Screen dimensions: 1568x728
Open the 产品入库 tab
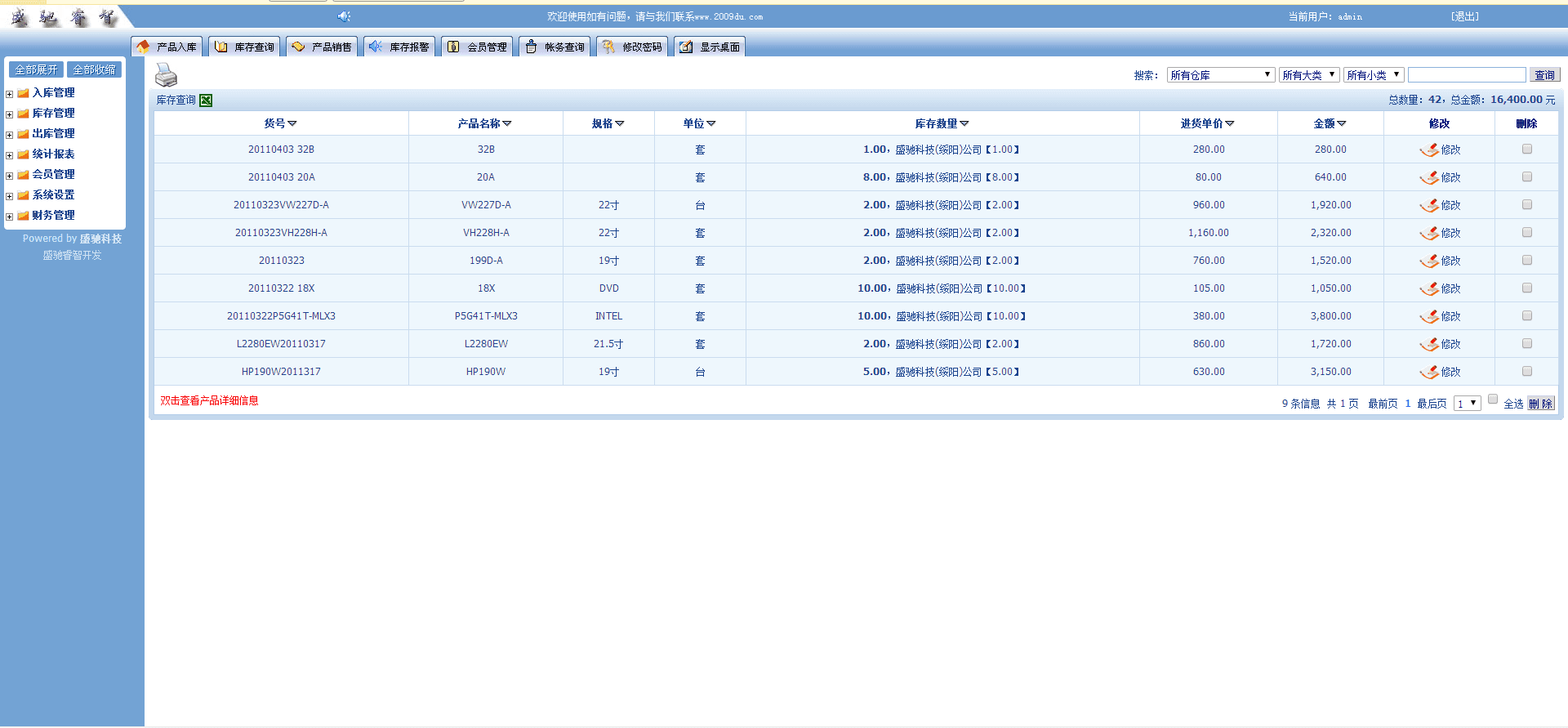coord(168,47)
